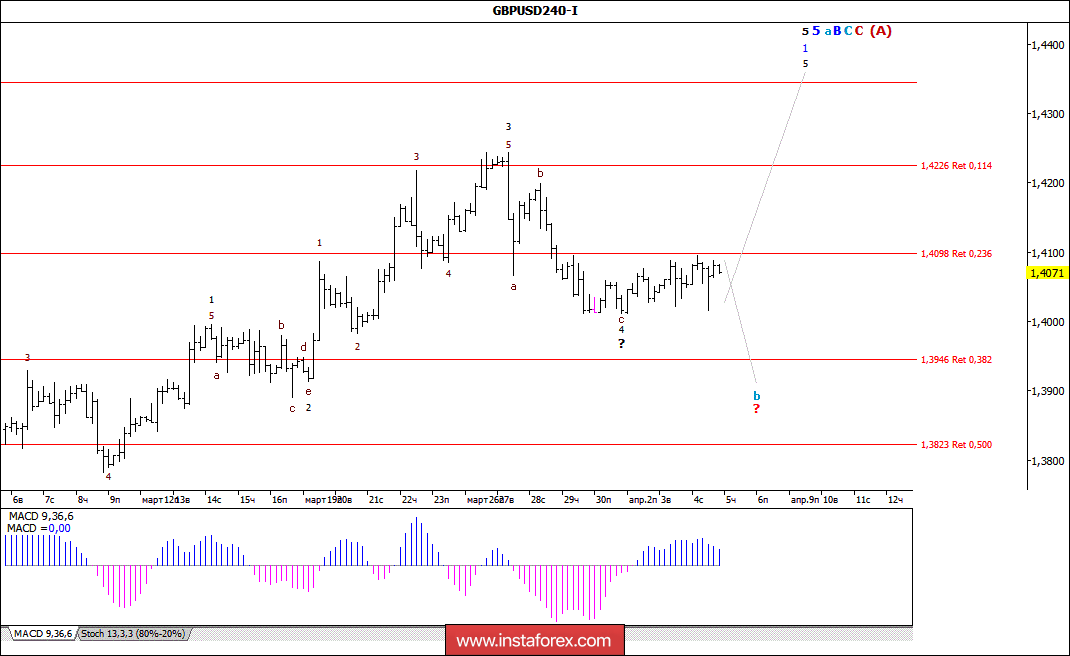
Task: Click the red question mark forecast label
Action: point(756,409)
